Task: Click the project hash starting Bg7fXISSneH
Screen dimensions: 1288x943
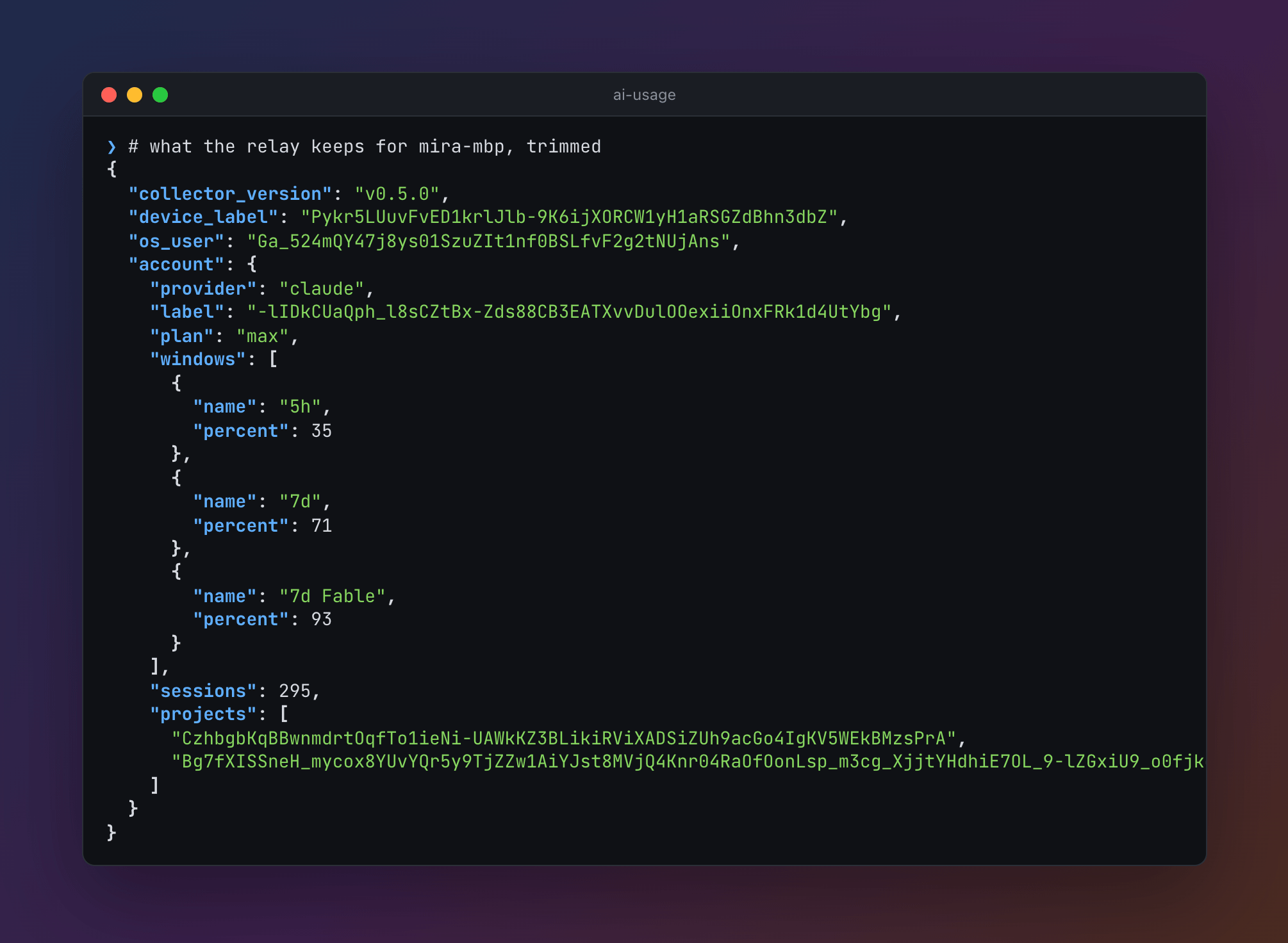Action: 688,762
